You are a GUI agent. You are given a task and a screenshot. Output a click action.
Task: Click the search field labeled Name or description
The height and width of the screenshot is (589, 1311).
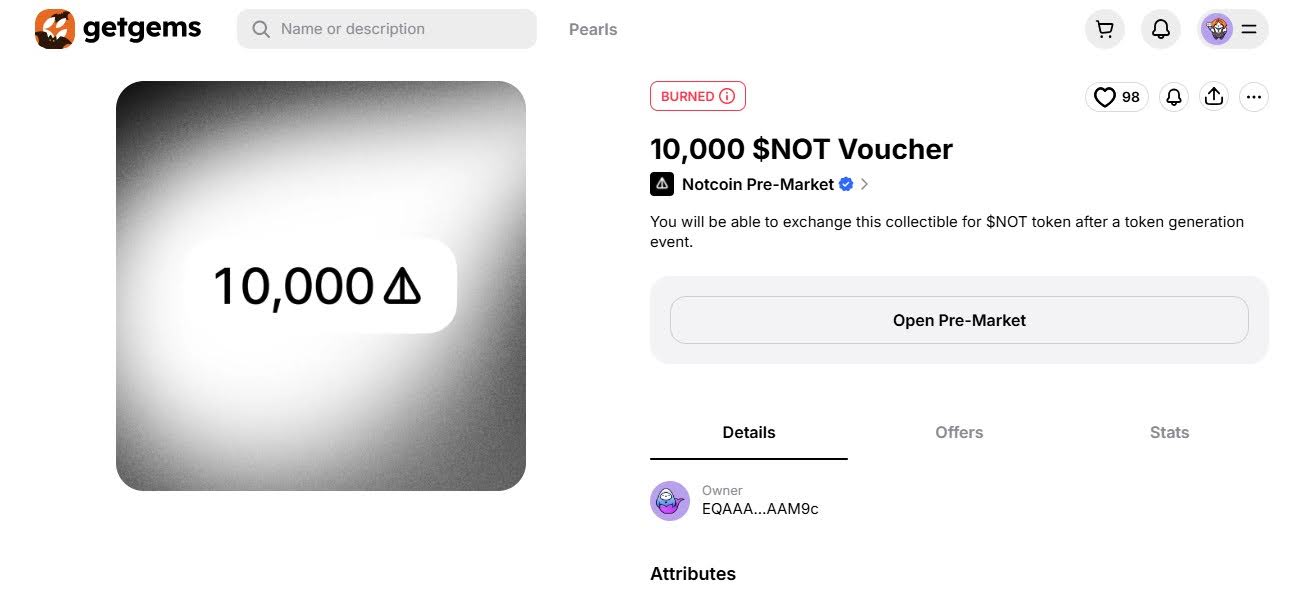click(x=386, y=28)
